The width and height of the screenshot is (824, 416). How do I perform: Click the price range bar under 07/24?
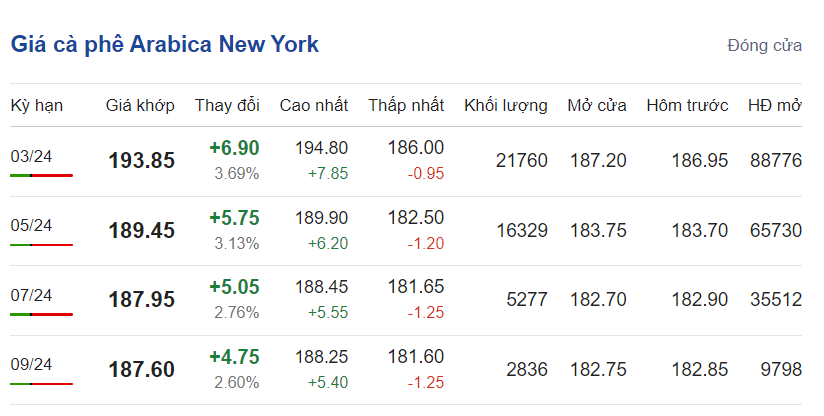click(41, 314)
